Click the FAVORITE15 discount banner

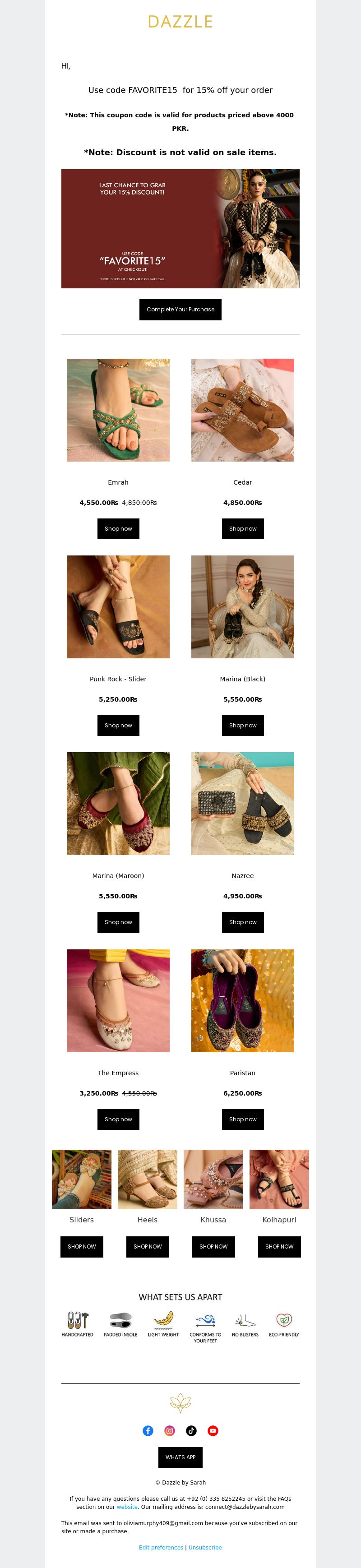(180, 228)
